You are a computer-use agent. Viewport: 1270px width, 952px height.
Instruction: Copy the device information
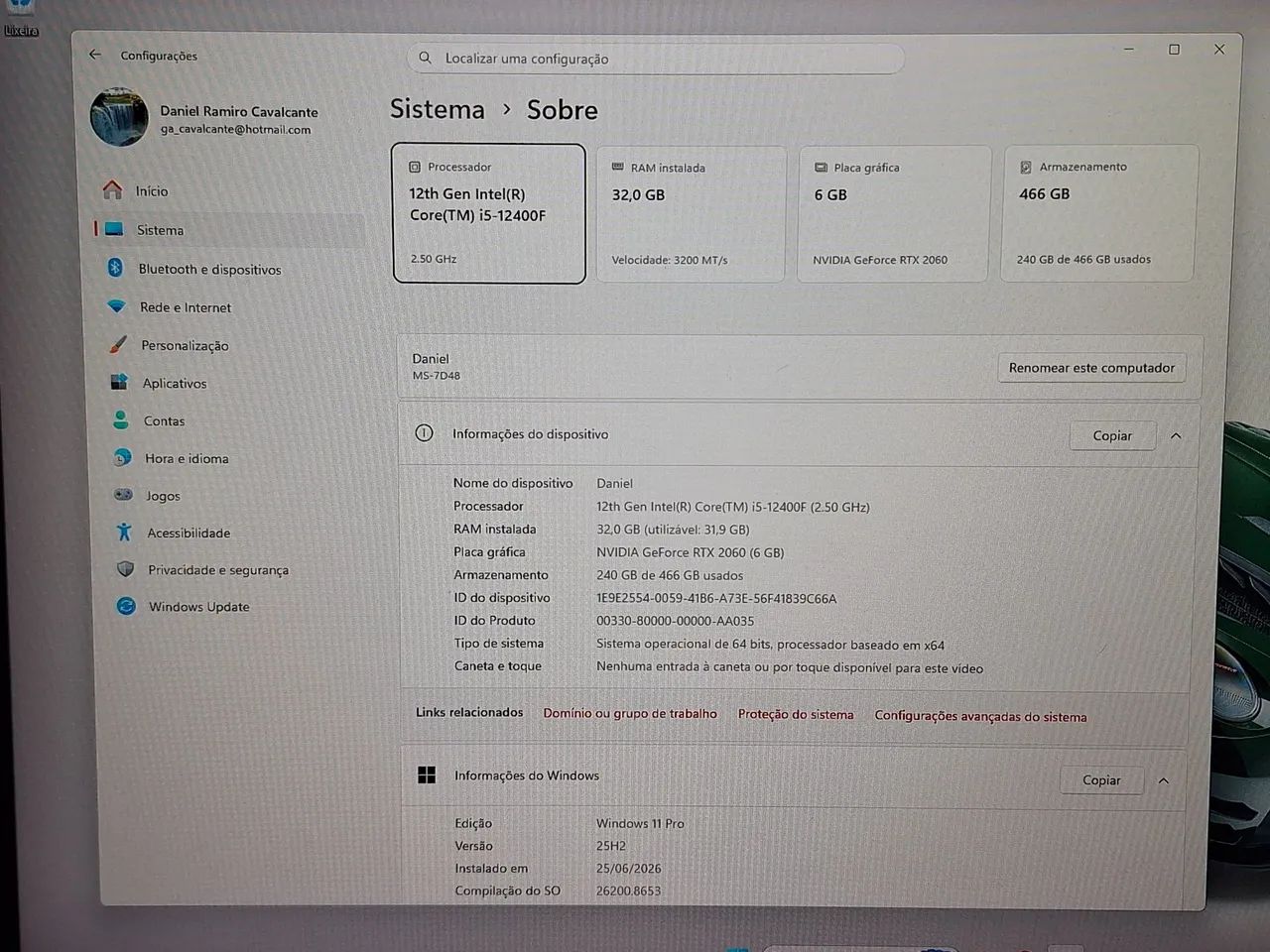1112,435
